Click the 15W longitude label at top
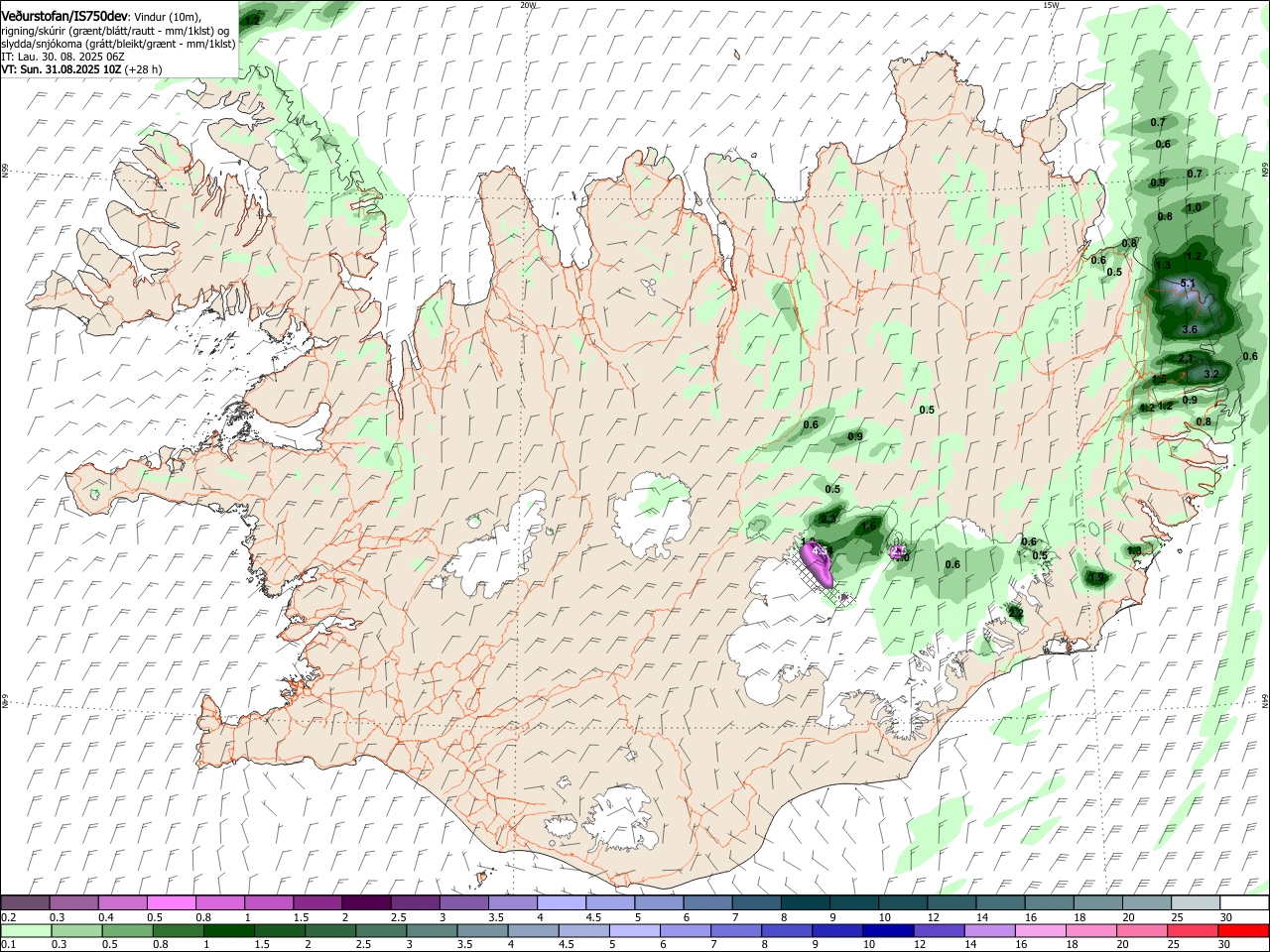Image resolution: width=1270 pixels, height=952 pixels. click(x=1051, y=5)
